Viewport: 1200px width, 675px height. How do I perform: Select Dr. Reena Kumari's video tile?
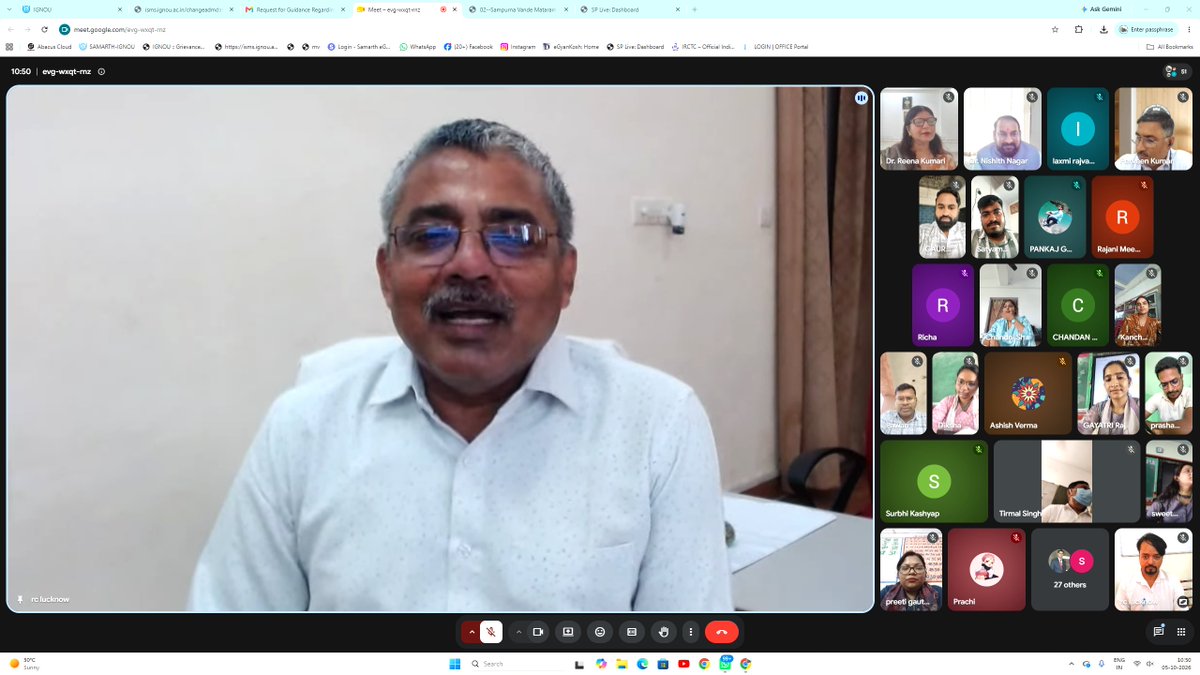(919, 129)
